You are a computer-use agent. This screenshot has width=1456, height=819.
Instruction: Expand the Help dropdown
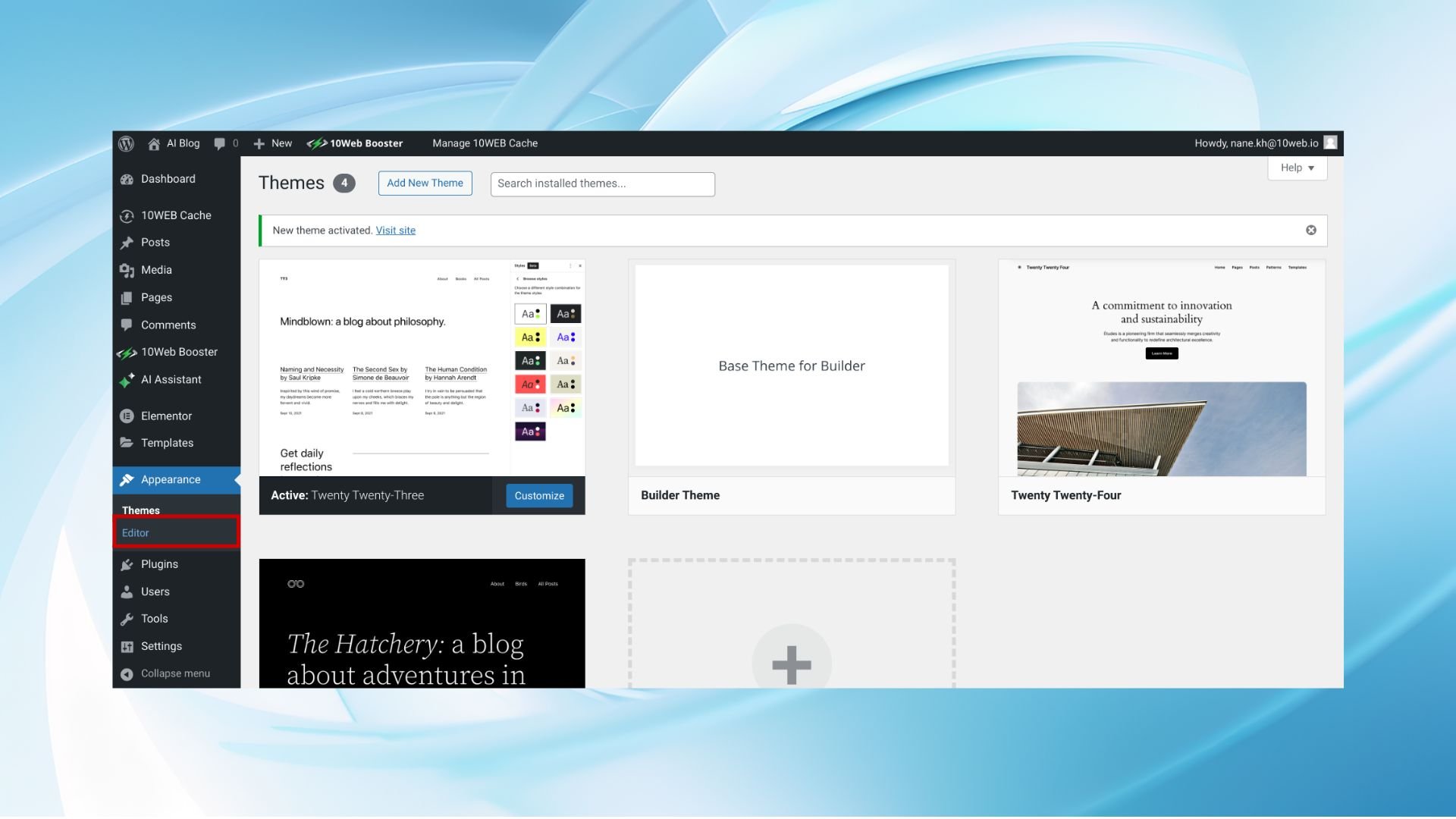click(1297, 168)
